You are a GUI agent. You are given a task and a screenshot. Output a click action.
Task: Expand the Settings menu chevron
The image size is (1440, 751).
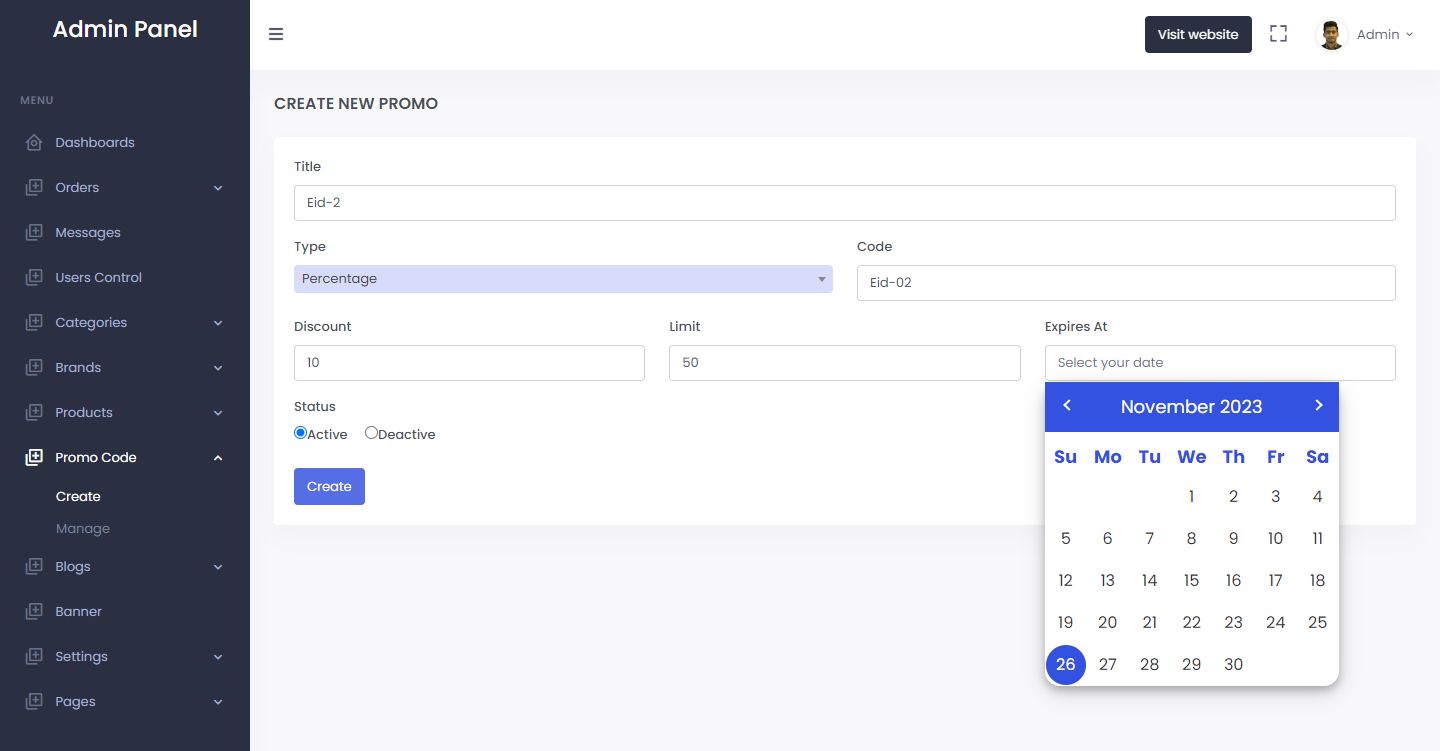[x=218, y=657]
